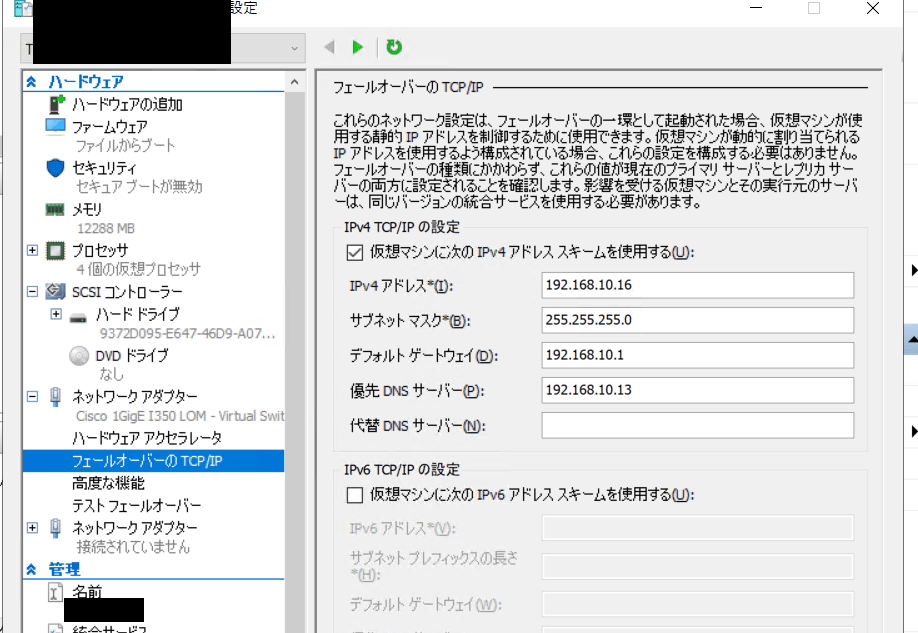The height and width of the screenshot is (633, 918).
Task: Click the disconnected network adapter icon
Action: coord(56,528)
